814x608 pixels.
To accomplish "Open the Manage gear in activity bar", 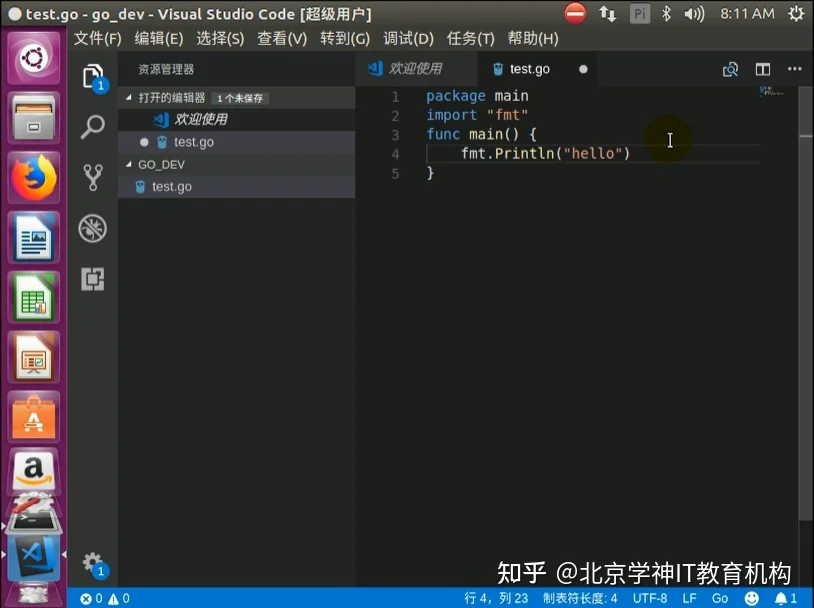I will (93, 563).
